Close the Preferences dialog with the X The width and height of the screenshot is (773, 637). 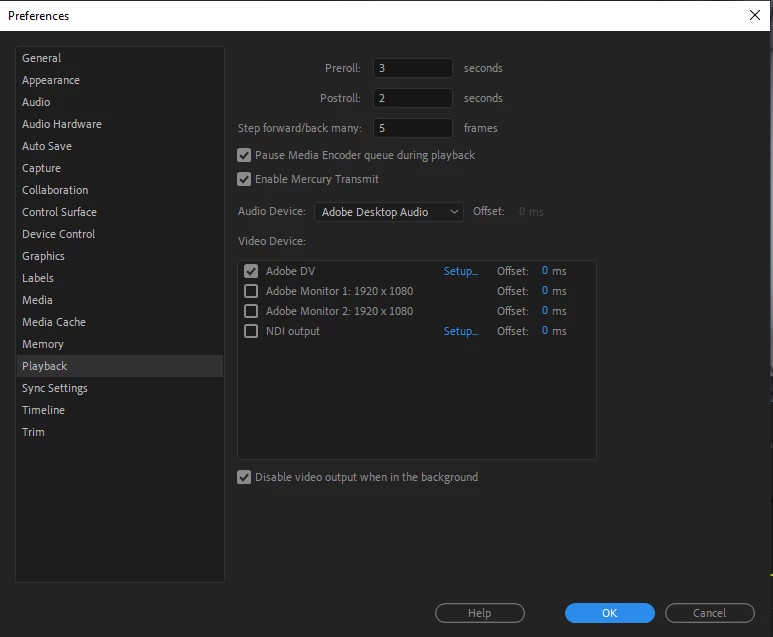point(755,15)
